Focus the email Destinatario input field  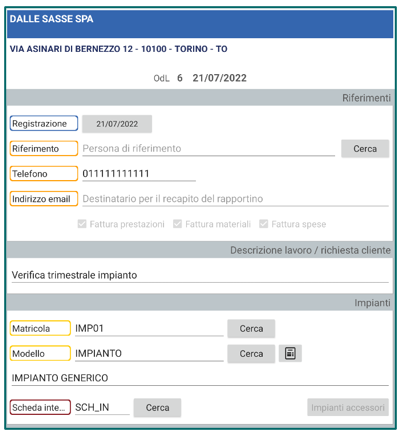(x=235, y=199)
